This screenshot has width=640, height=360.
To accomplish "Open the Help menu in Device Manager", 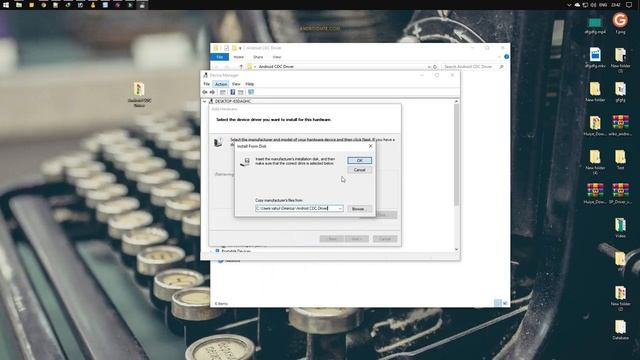I will coord(249,84).
